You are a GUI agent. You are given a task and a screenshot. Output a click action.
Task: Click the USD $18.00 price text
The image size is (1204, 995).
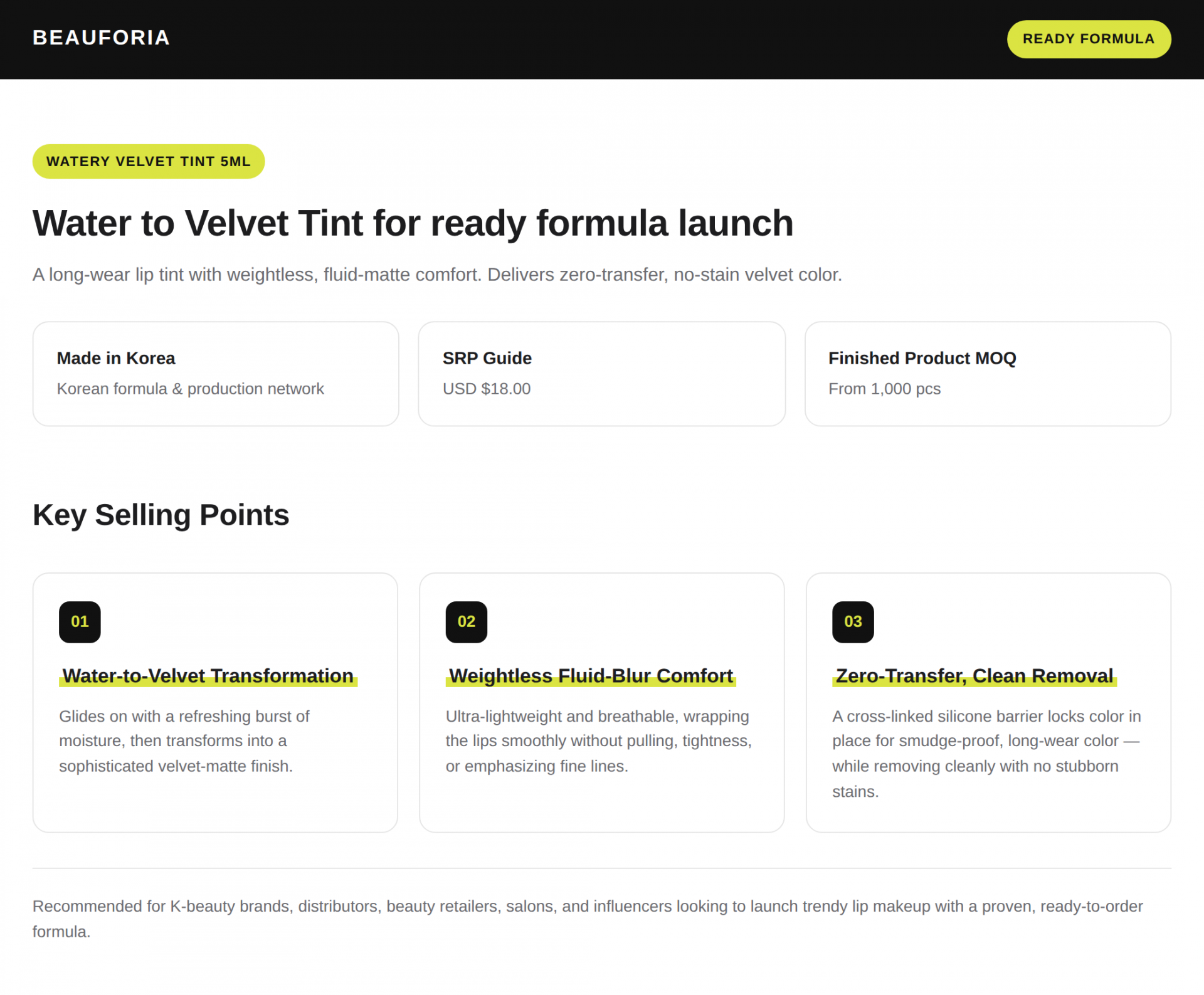click(x=487, y=389)
